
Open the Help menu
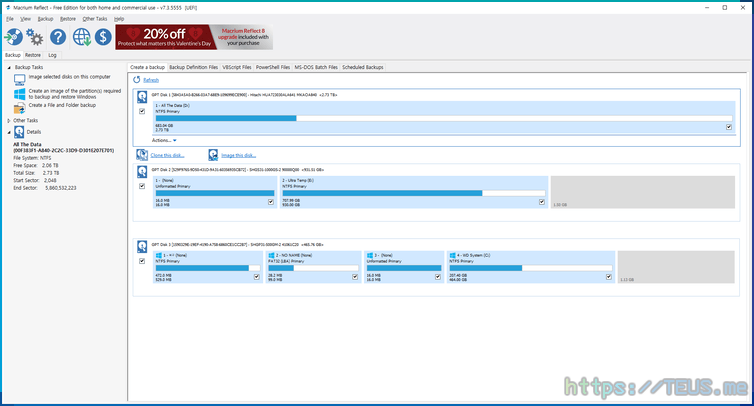(x=119, y=19)
